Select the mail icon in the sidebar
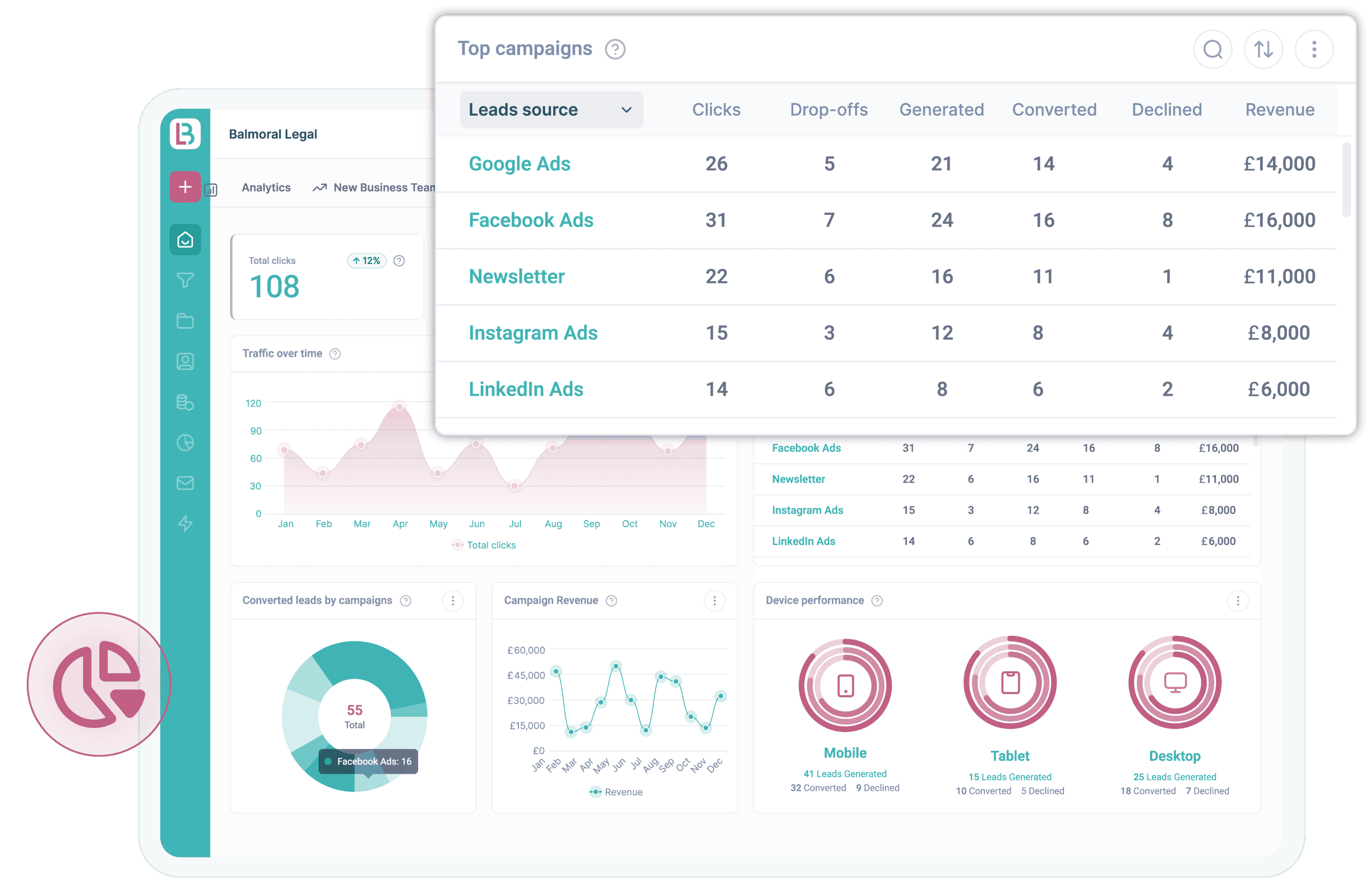 [x=185, y=483]
